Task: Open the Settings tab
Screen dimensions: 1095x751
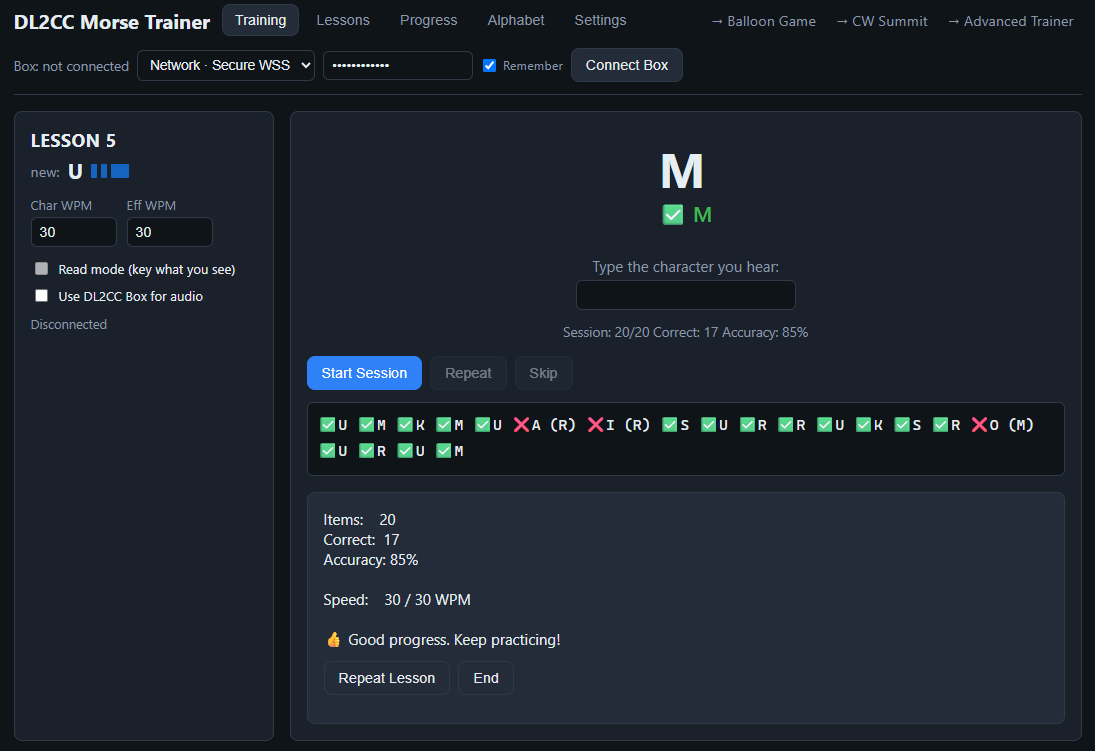Action: pyautogui.click(x=600, y=20)
